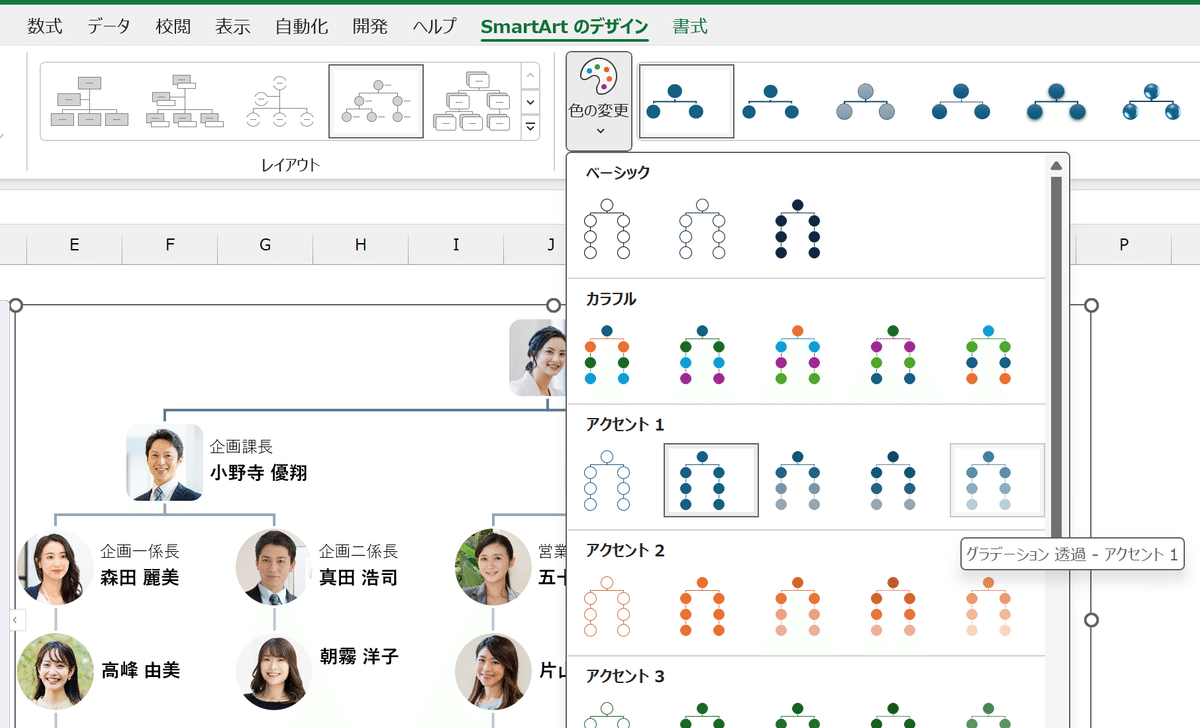The width and height of the screenshot is (1200, 728).
Task: Select the 企画一係長 title text
Action: click(140, 551)
